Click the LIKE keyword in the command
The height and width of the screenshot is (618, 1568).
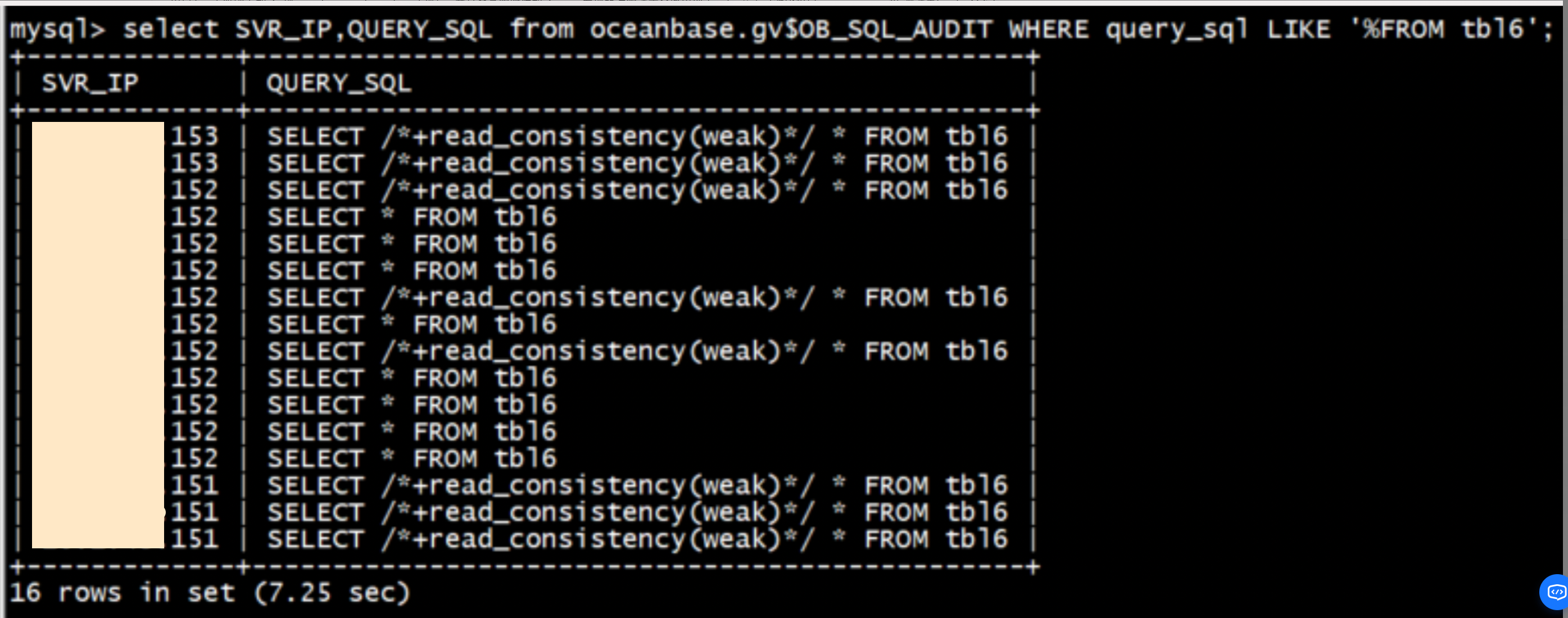[1298, 29]
